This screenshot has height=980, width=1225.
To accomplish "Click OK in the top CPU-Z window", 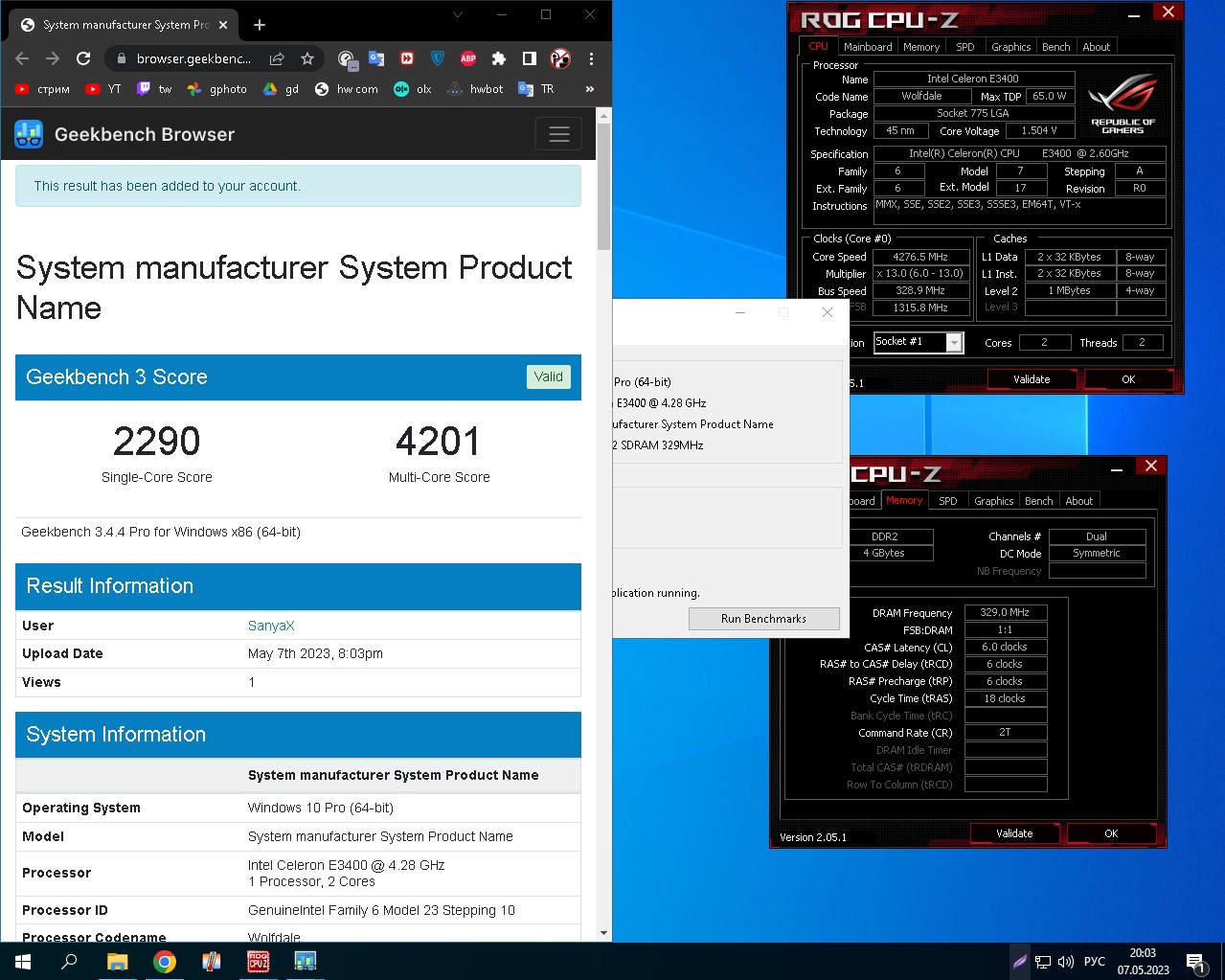I will point(1128,379).
